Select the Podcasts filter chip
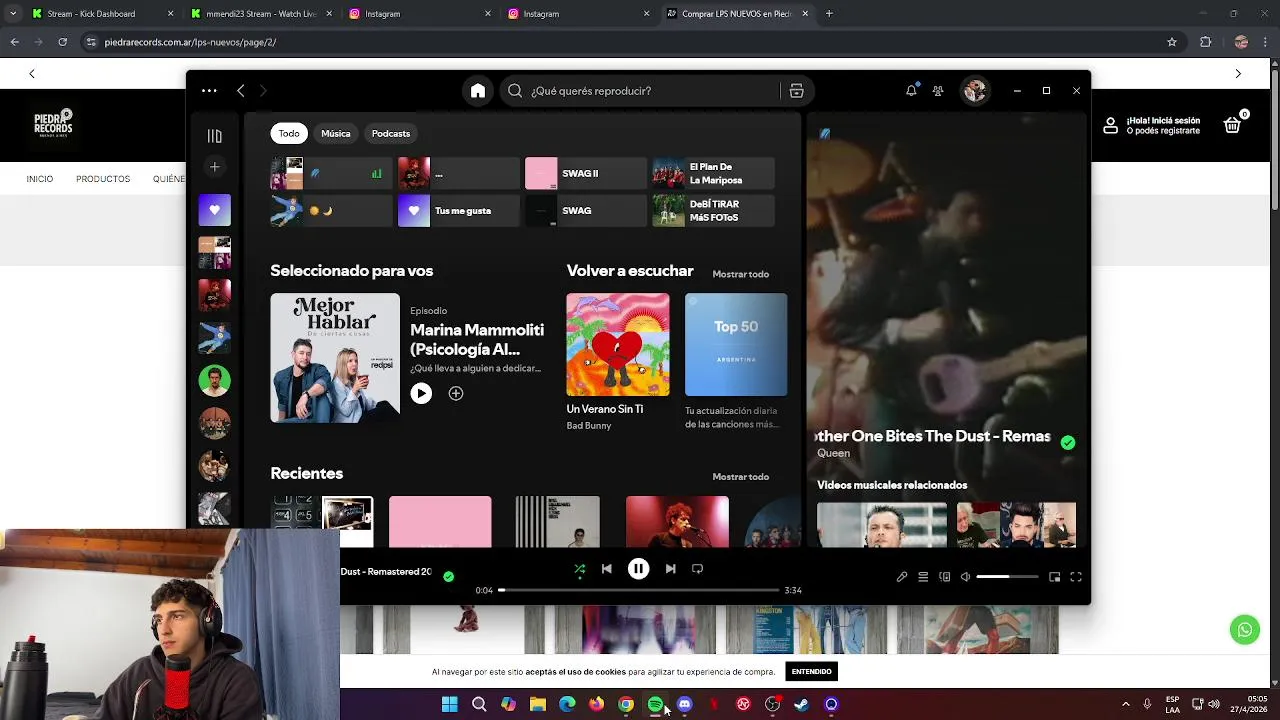 pos(391,134)
